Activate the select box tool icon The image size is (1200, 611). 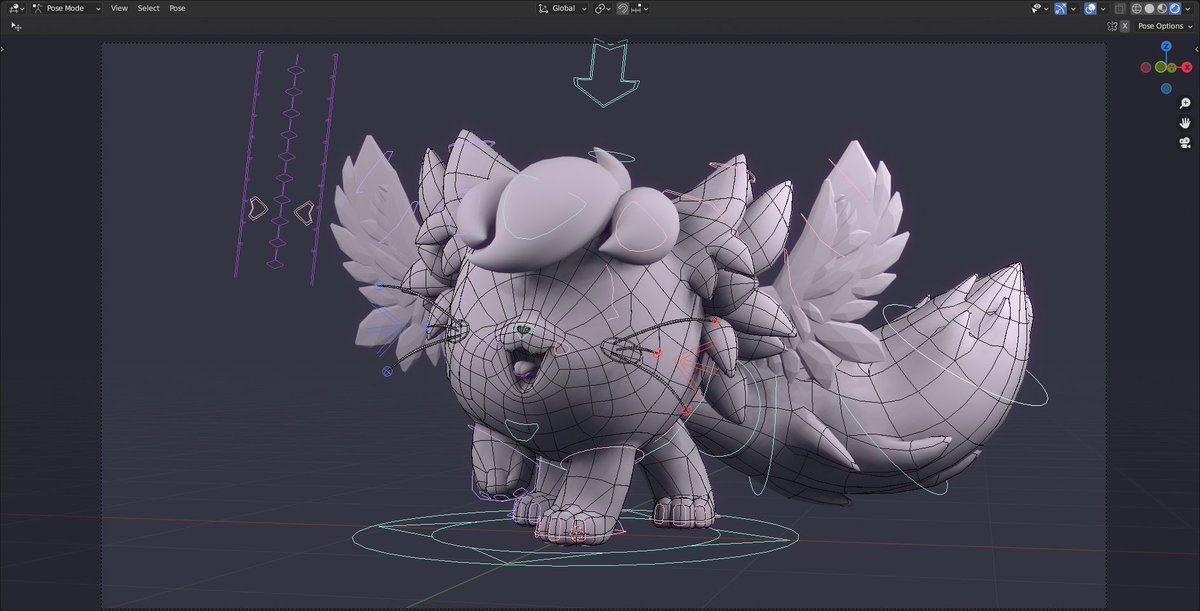[16, 26]
